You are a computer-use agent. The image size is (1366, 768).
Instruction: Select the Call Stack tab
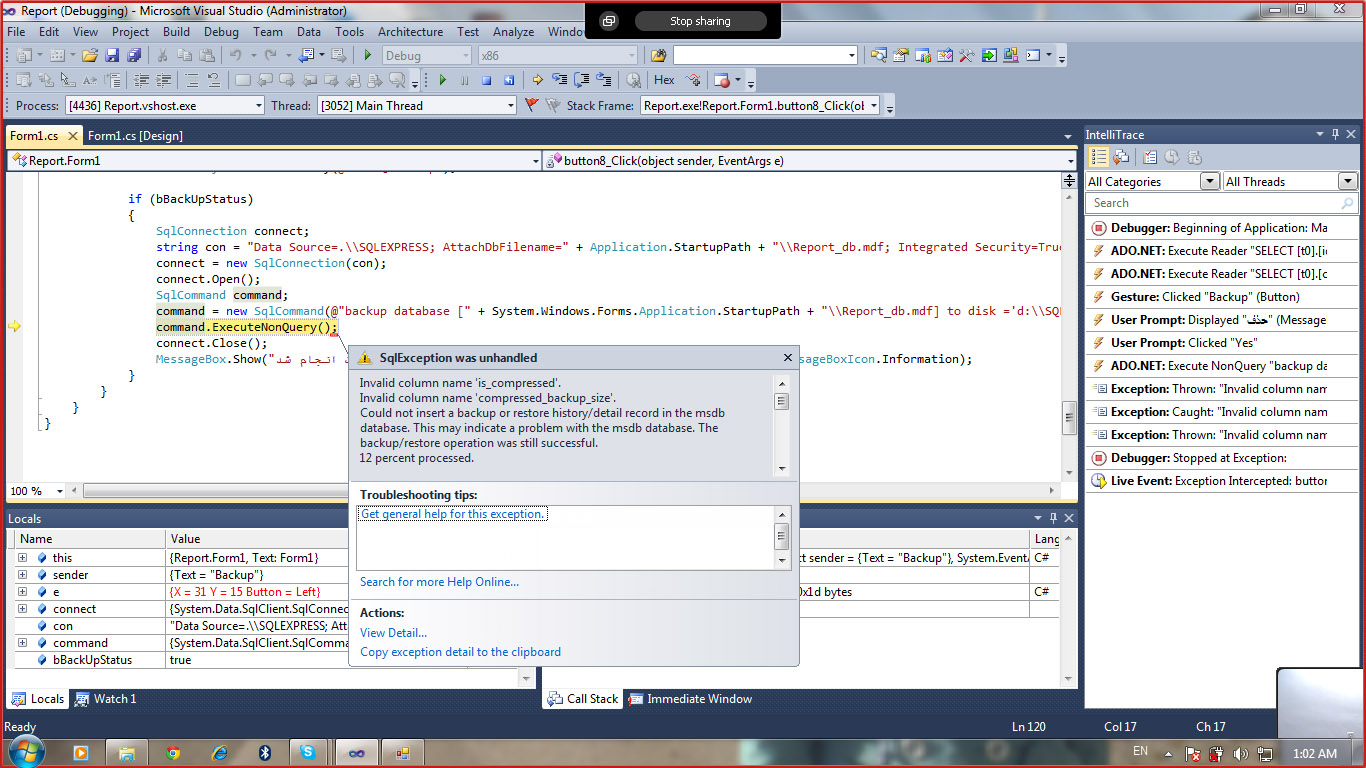click(x=584, y=699)
